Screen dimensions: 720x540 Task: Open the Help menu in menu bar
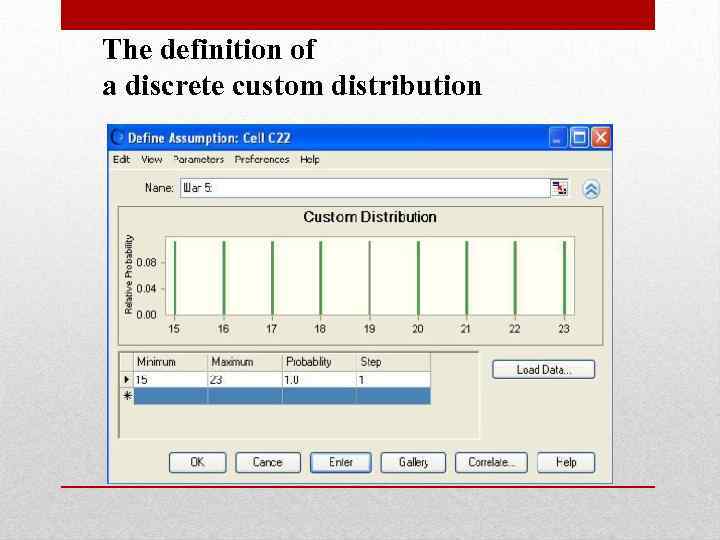(310, 159)
